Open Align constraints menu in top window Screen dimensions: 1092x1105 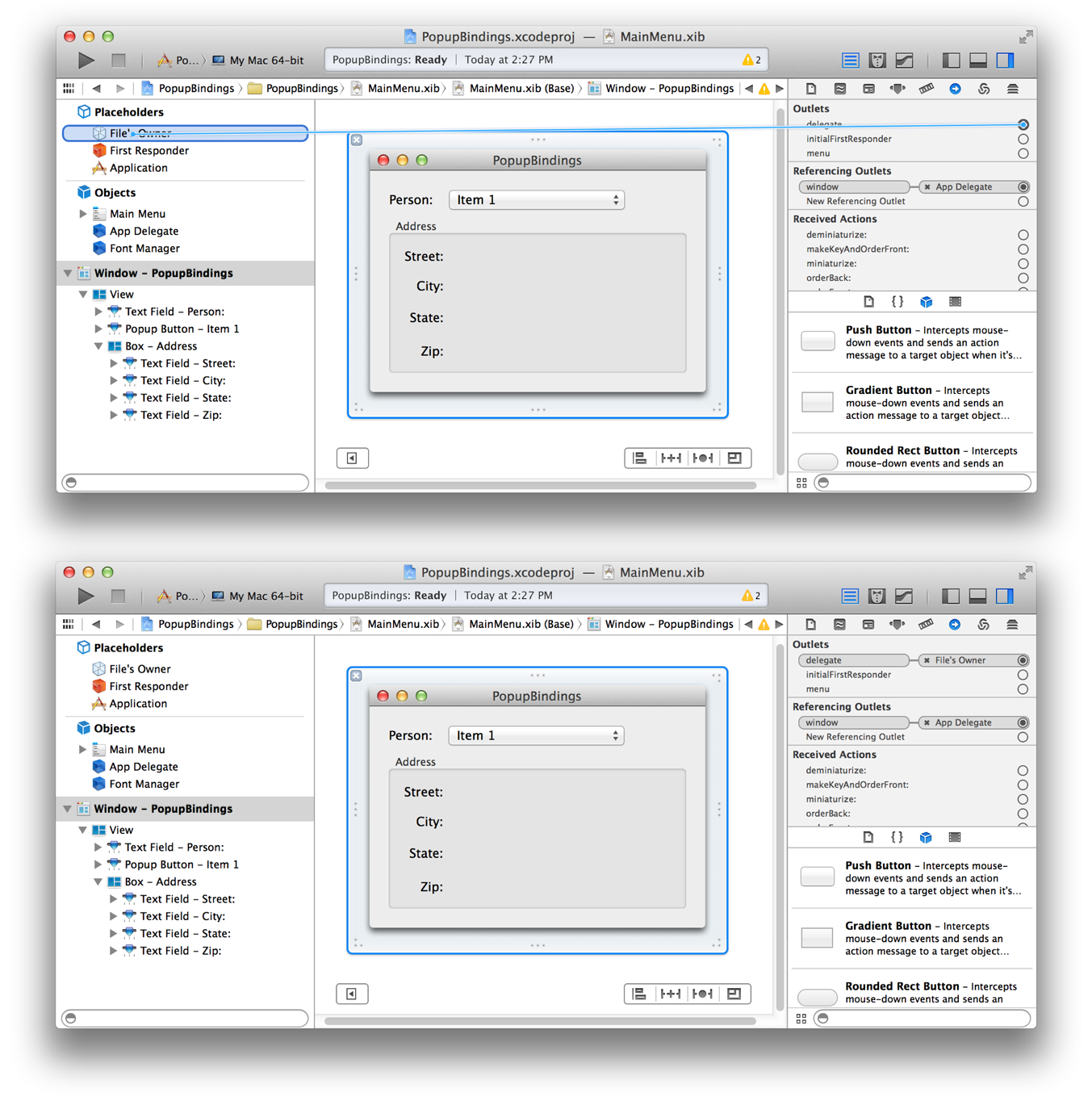click(x=640, y=458)
